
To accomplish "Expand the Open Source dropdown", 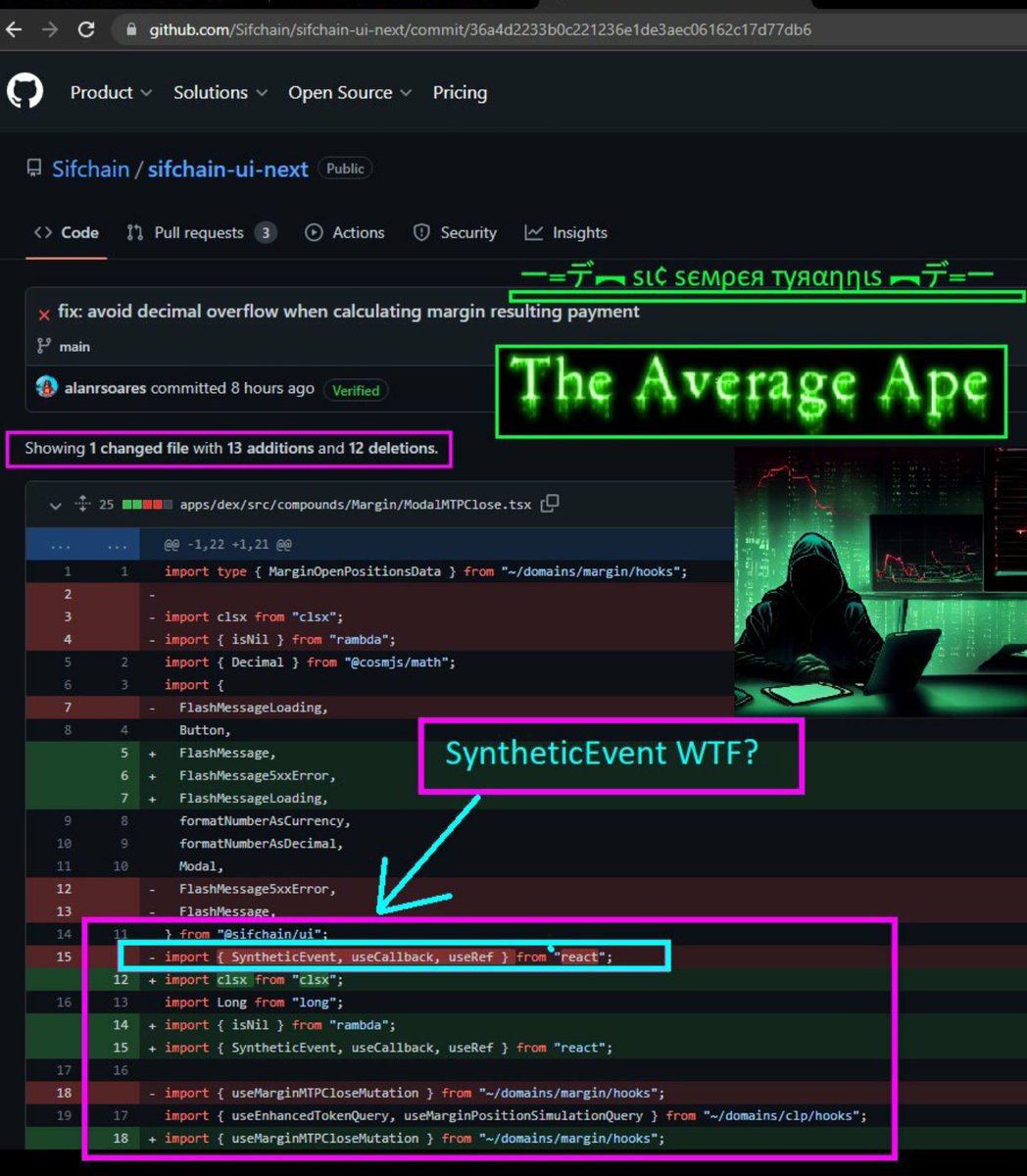I will [x=350, y=92].
